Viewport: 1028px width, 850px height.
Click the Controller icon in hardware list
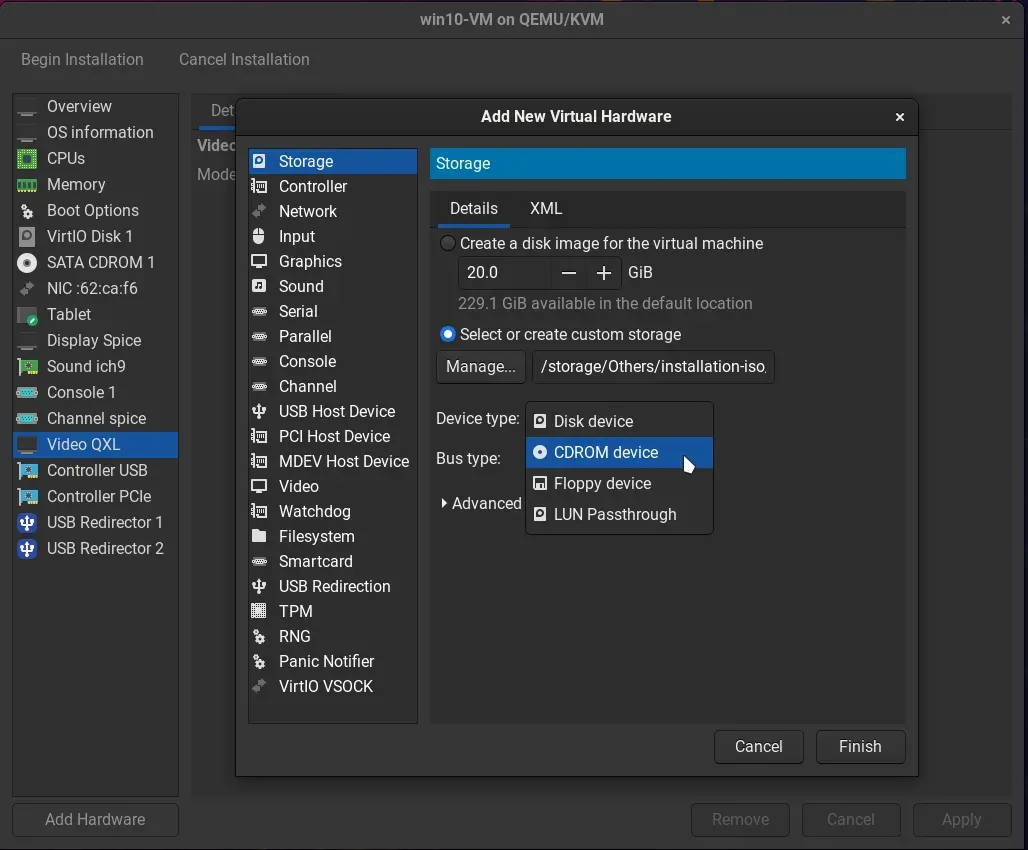click(x=260, y=186)
